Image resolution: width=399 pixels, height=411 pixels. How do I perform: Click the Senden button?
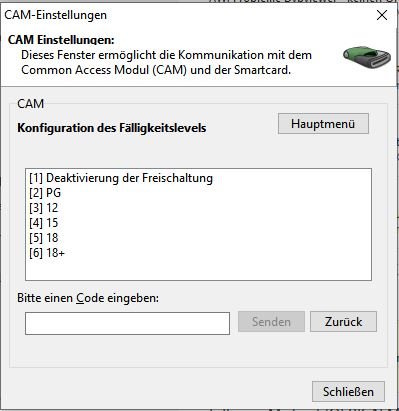[271, 322]
